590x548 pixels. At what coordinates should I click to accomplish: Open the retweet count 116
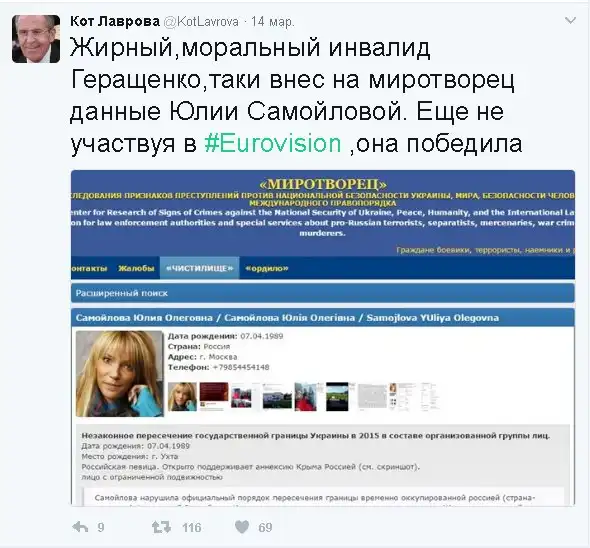click(x=192, y=528)
